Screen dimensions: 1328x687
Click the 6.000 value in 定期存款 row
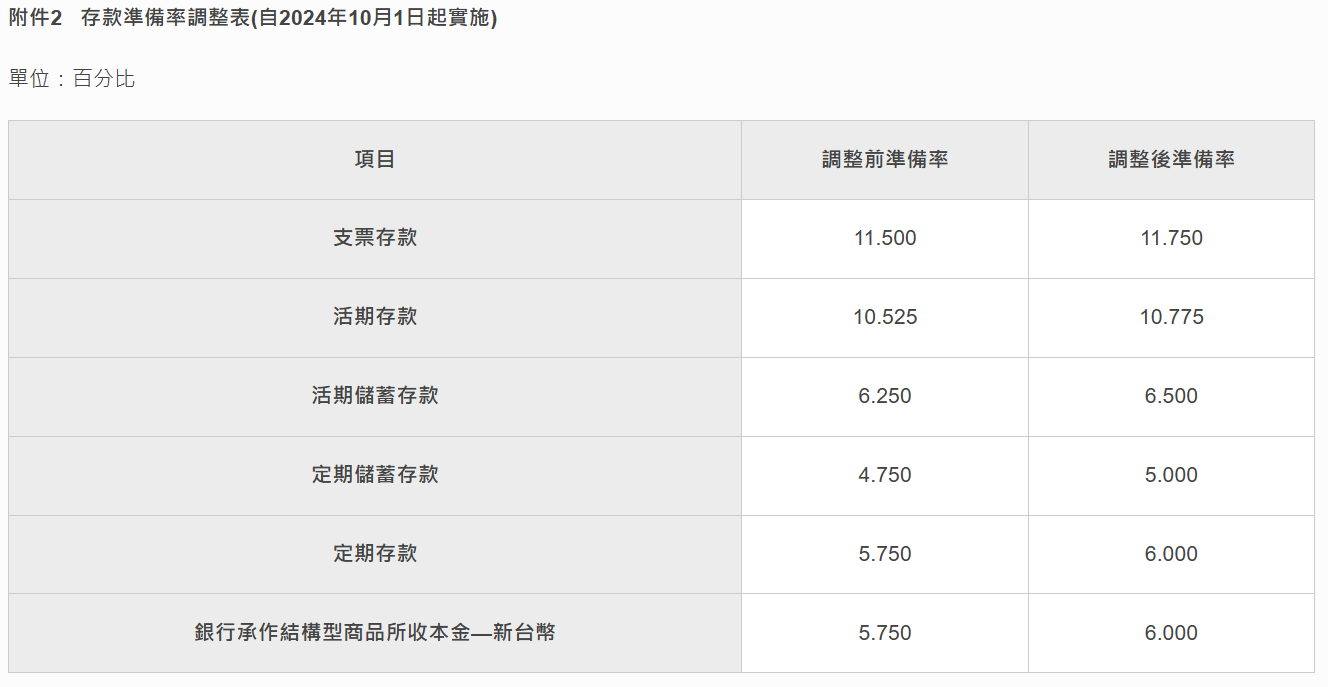(1171, 554)
